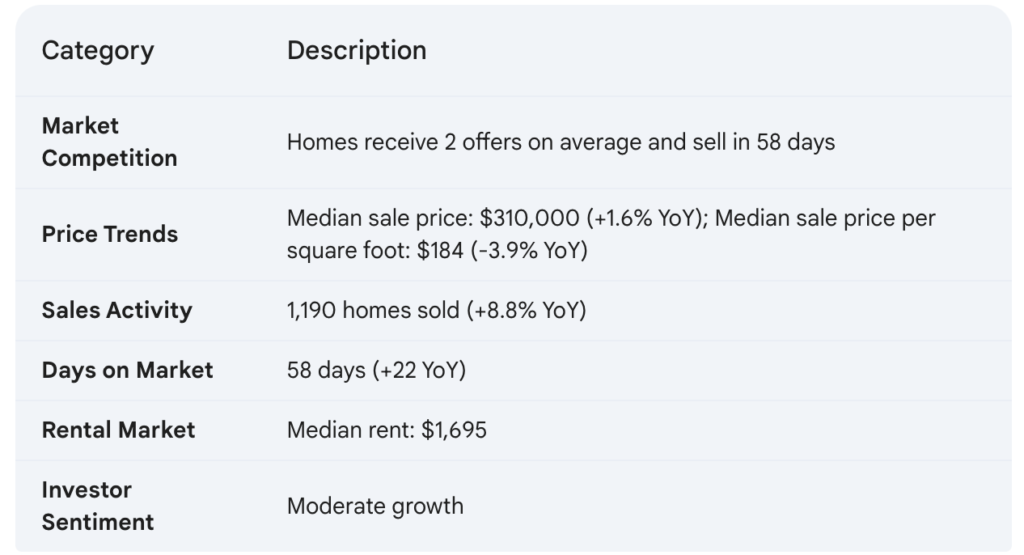Click the Description column header
This screenshot has width=1024, height=555.
coord(357,51)
